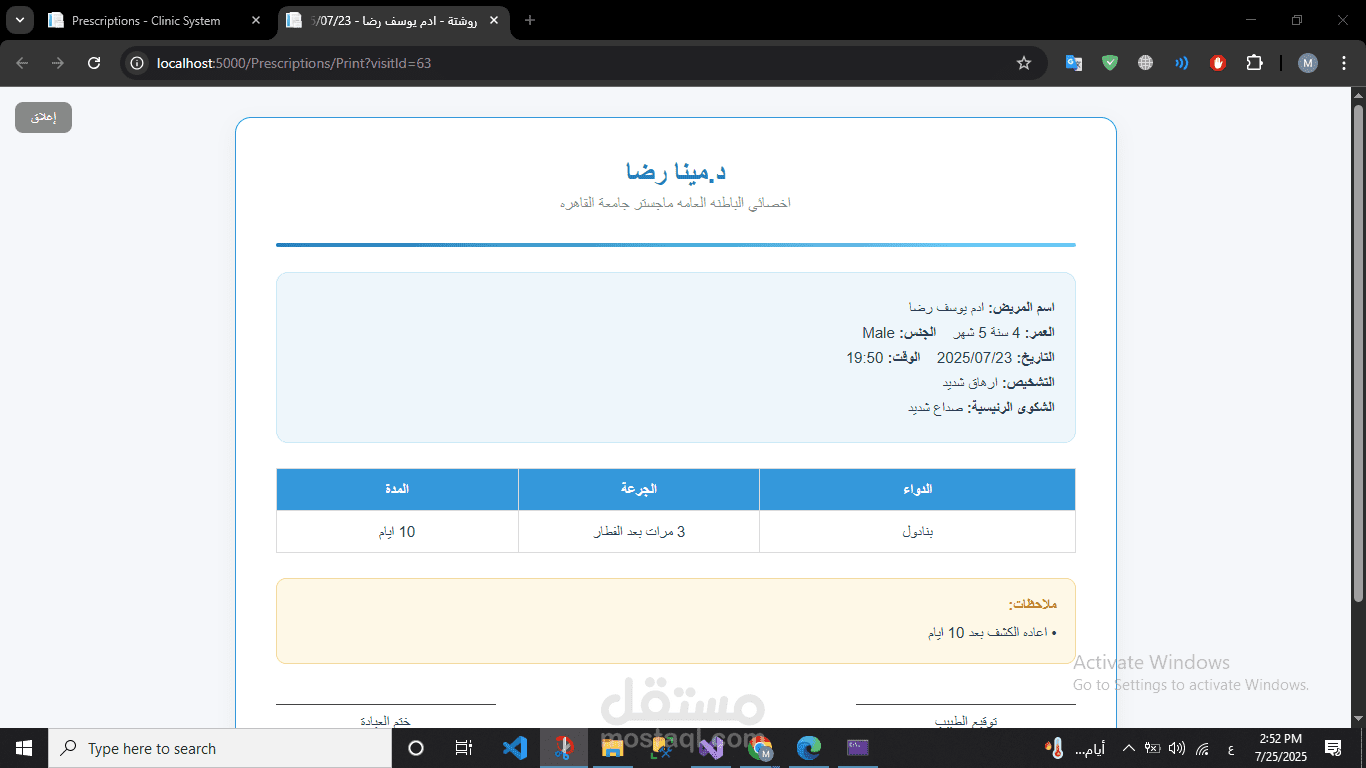Open Cortana circle on taskbar
This screenshot has height=768, width=1366.
(x=416, y=748)
